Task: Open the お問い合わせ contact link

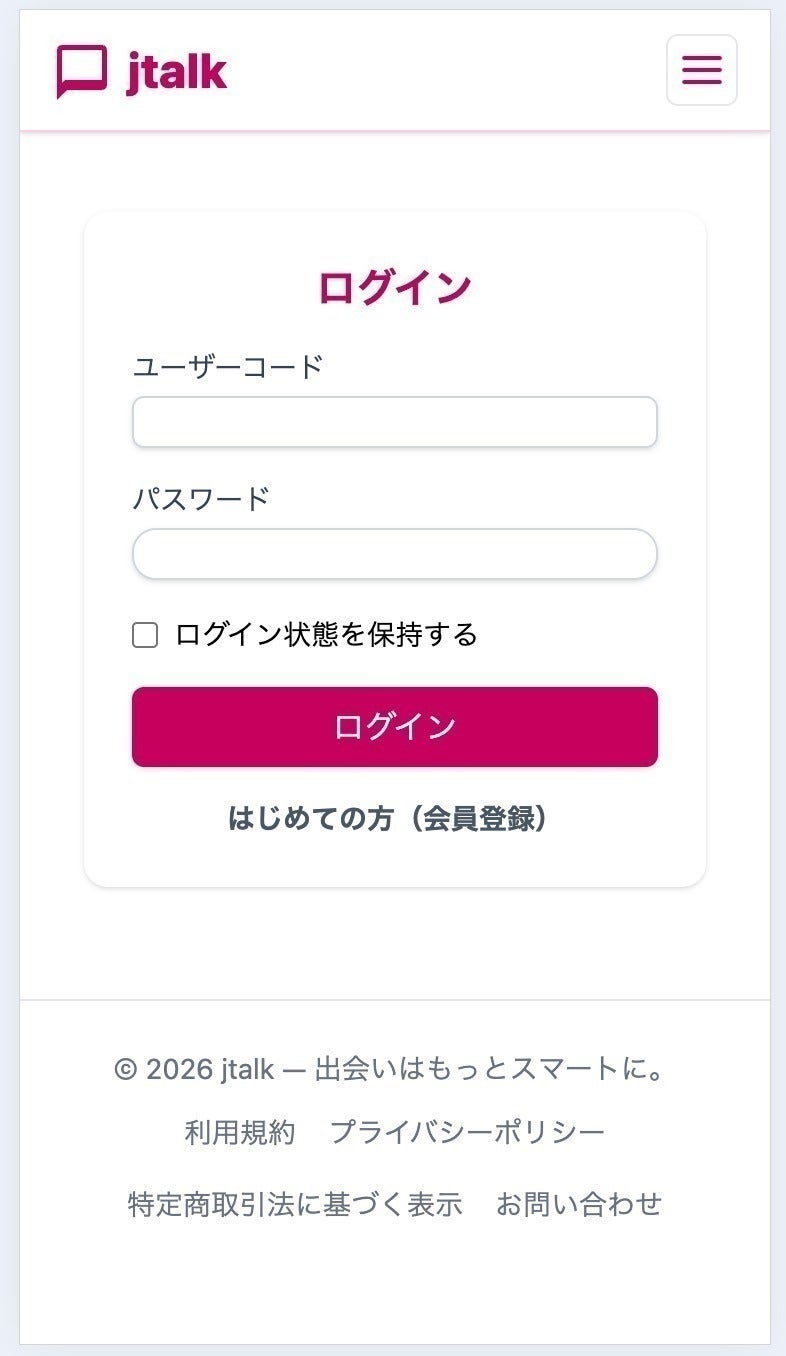Action: click(x=579, y=1204)
